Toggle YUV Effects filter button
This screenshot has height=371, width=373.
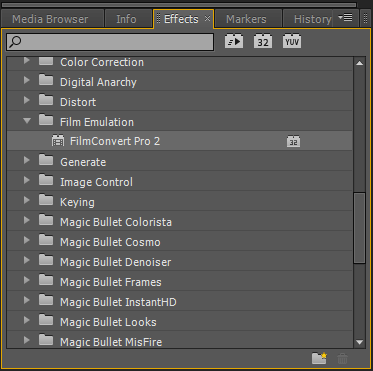click(292, 41)
